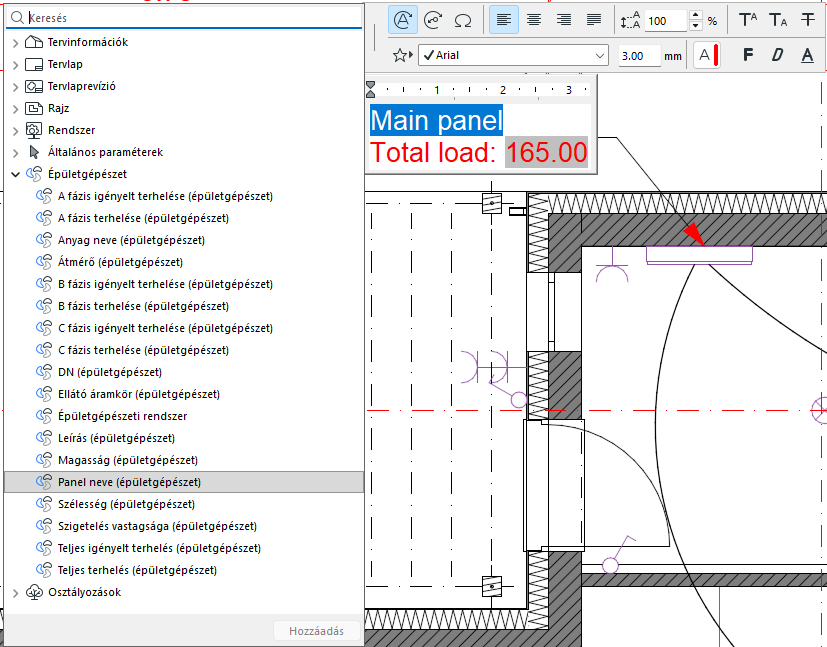Click the Hozzáadás button

(x=316, y=631)
